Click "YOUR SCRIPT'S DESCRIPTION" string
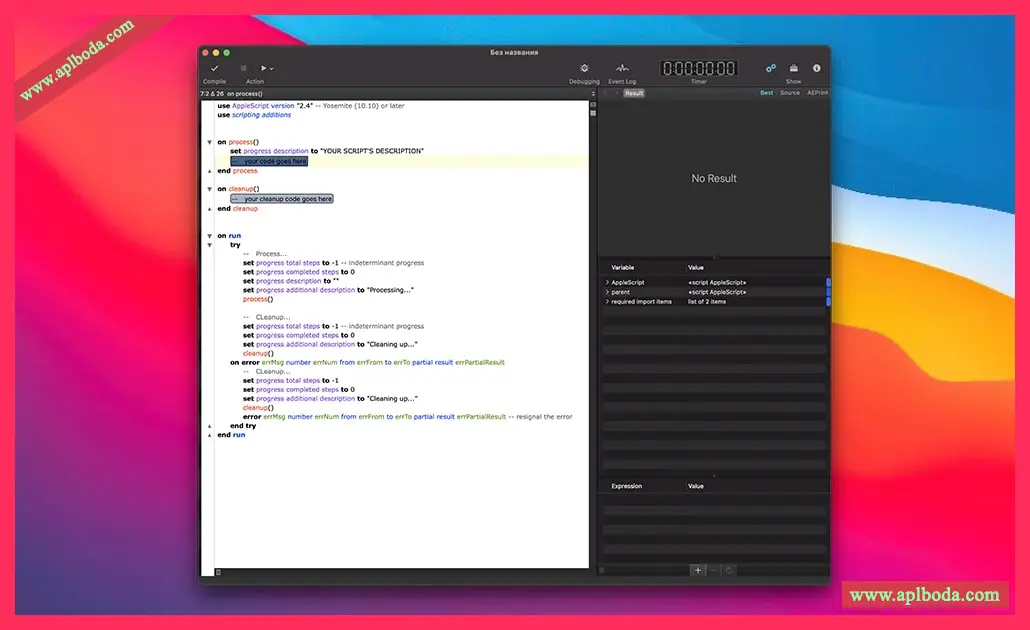The image size is (1030, 630). (x=372, y=151)
